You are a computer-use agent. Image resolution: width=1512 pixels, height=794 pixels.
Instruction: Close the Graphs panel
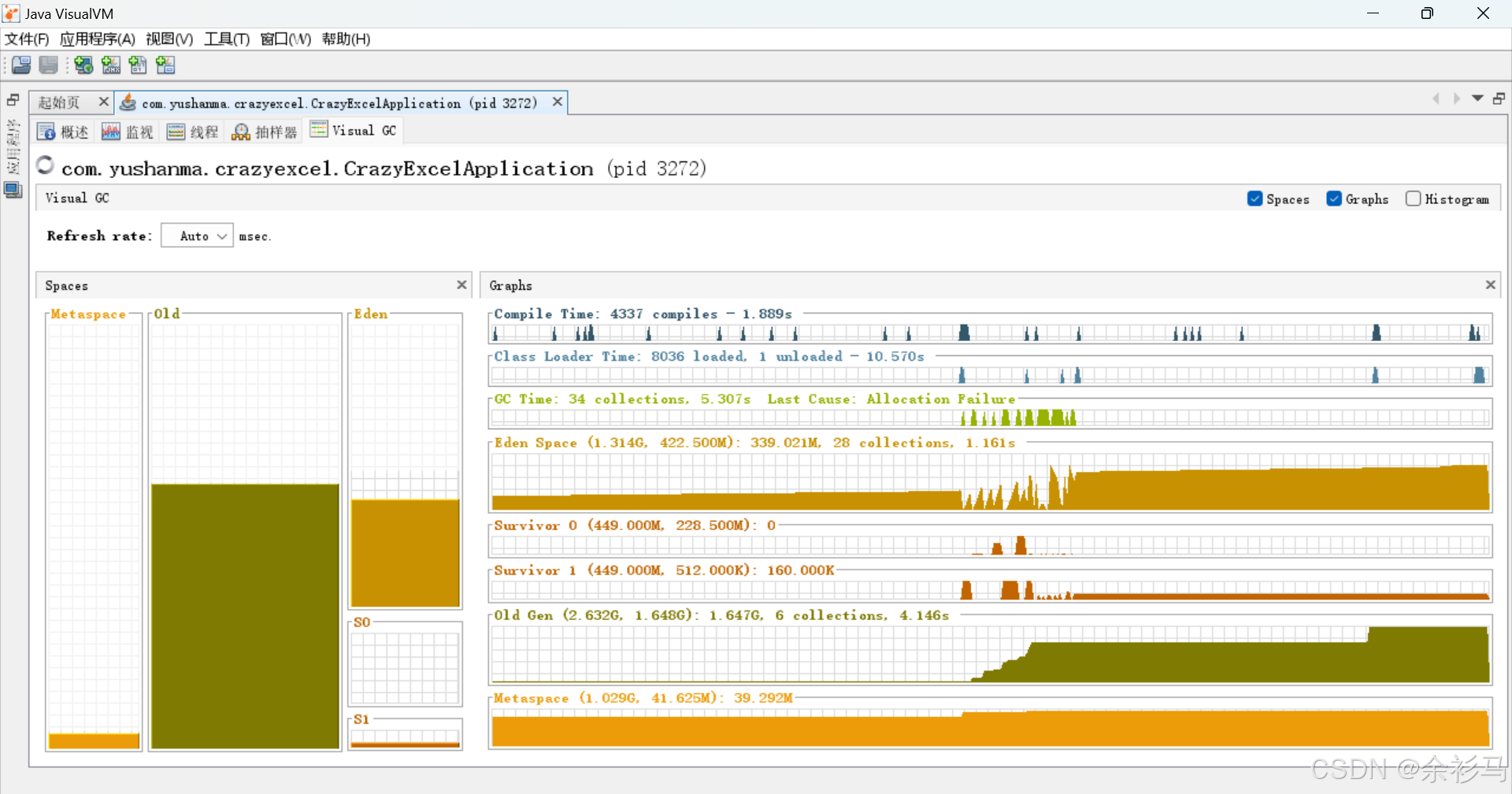click(x=1490, y=284)
